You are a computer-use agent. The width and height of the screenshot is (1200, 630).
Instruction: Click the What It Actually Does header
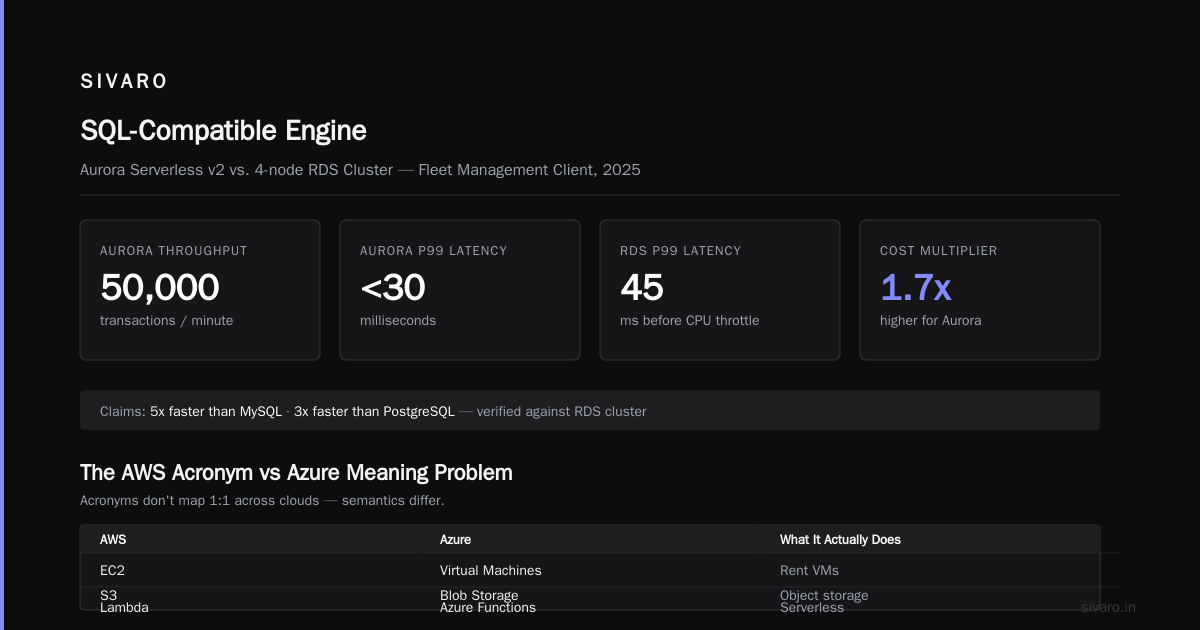[x=840, y=539]
